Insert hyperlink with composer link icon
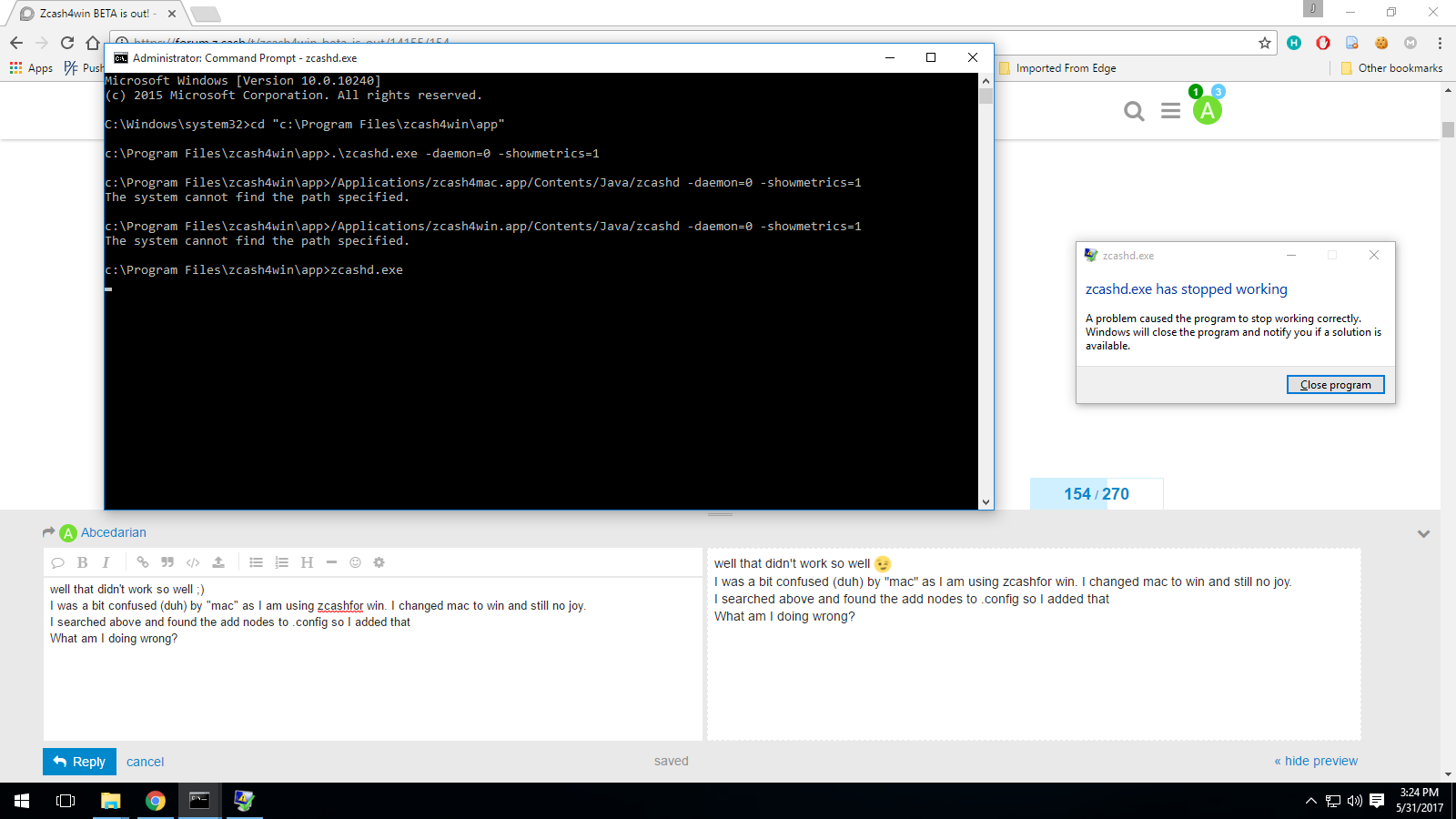The width and height of the screenshot is (1456, 819). (143, 562)
